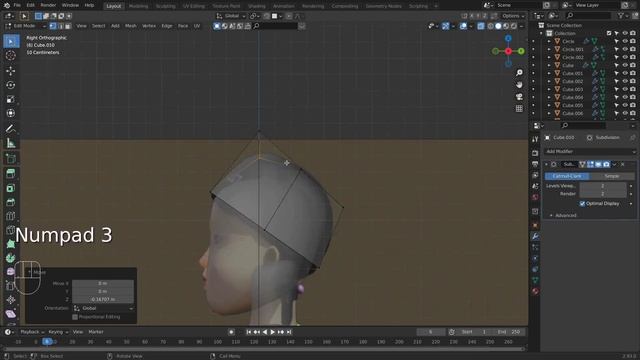Open the Add Modifier dropdown
The height and width of the screenshot is (360, 640).
(590, 151)
